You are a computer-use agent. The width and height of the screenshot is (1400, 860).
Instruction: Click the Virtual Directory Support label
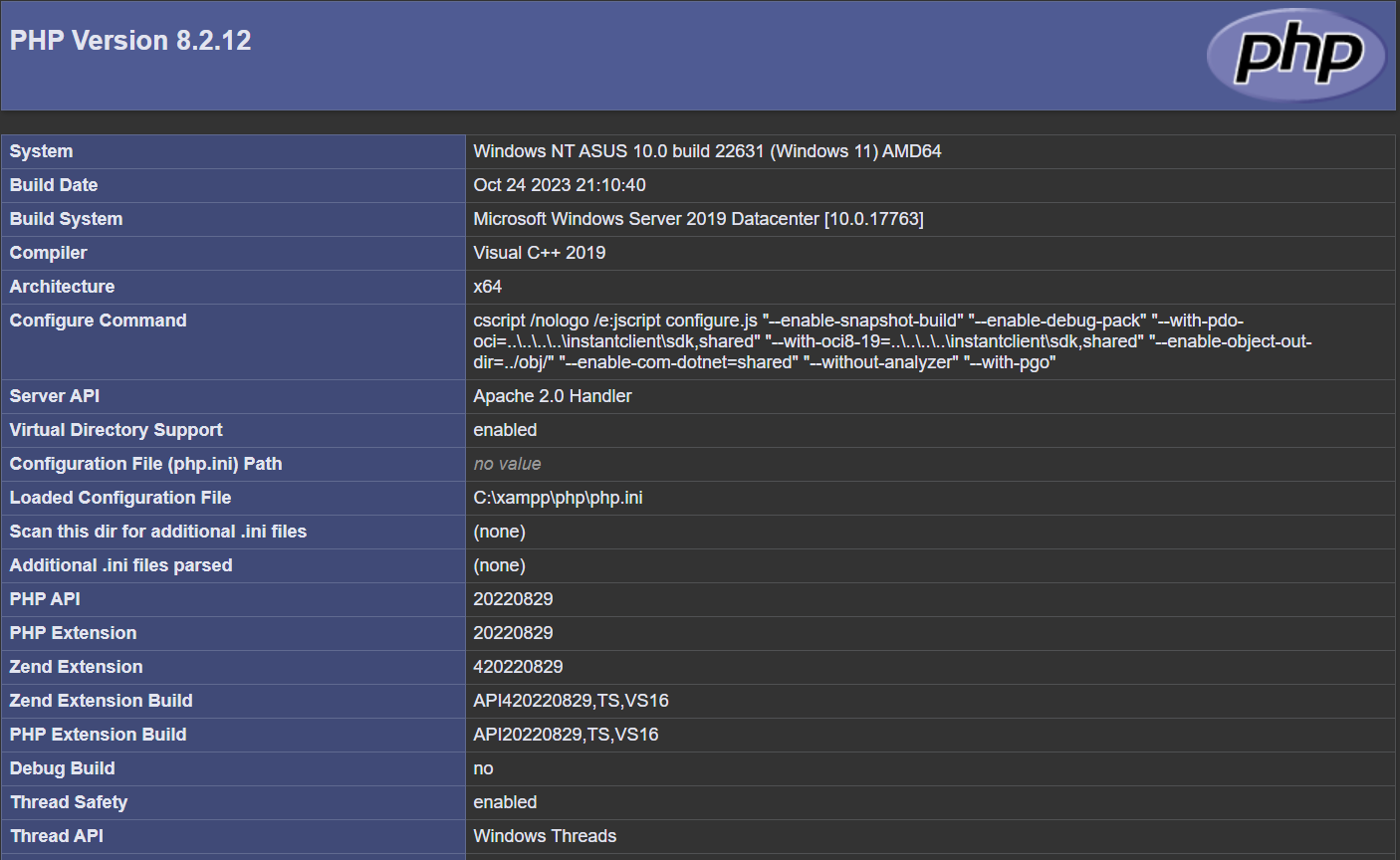pos(116,430)
